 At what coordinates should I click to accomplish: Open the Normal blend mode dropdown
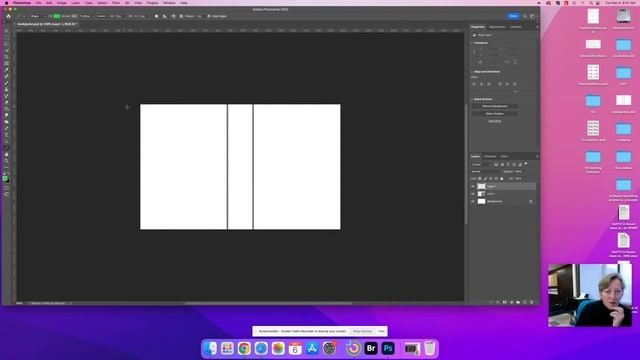point(487,171)
